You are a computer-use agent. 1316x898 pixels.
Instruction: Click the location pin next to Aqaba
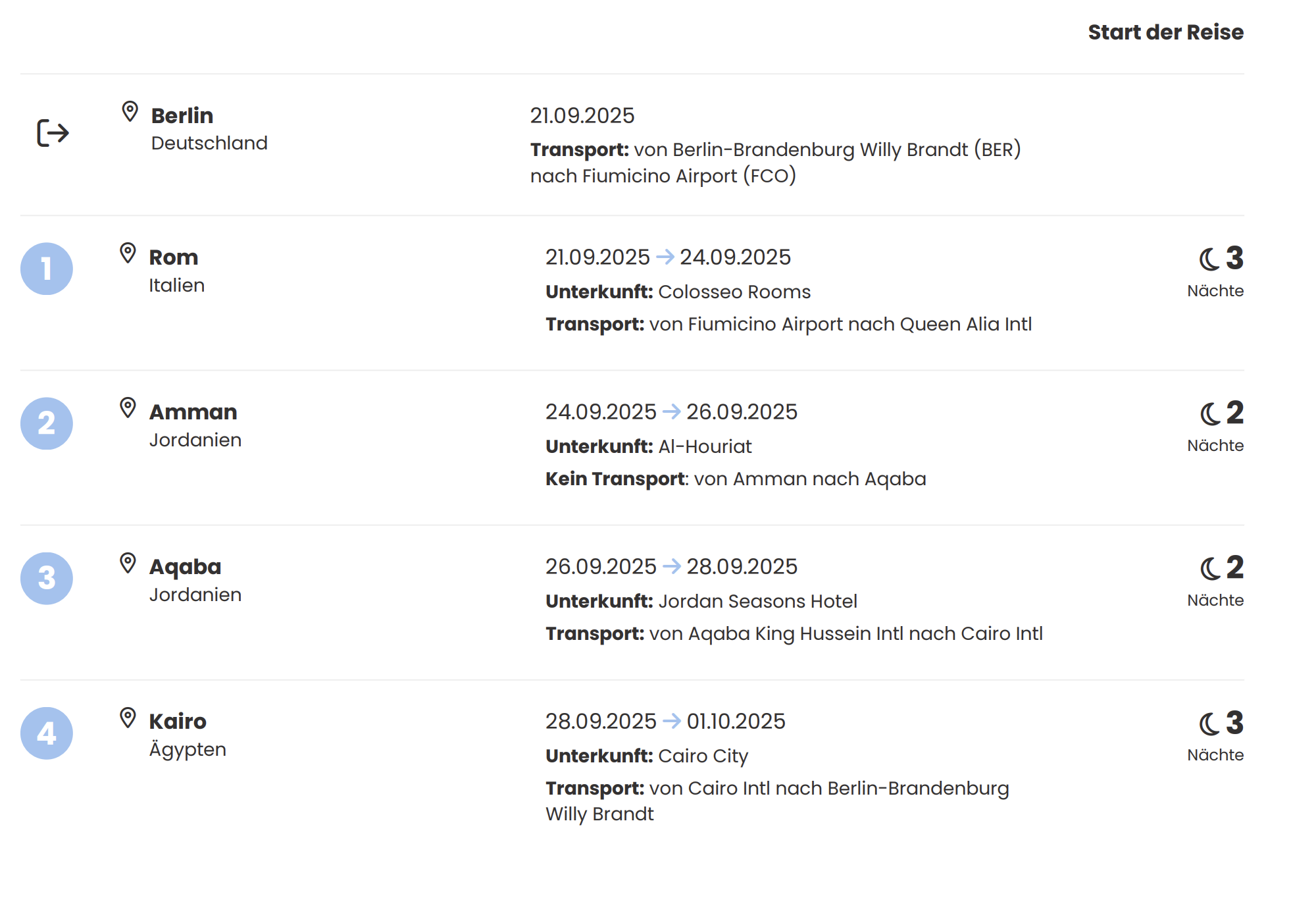[128, 563]
